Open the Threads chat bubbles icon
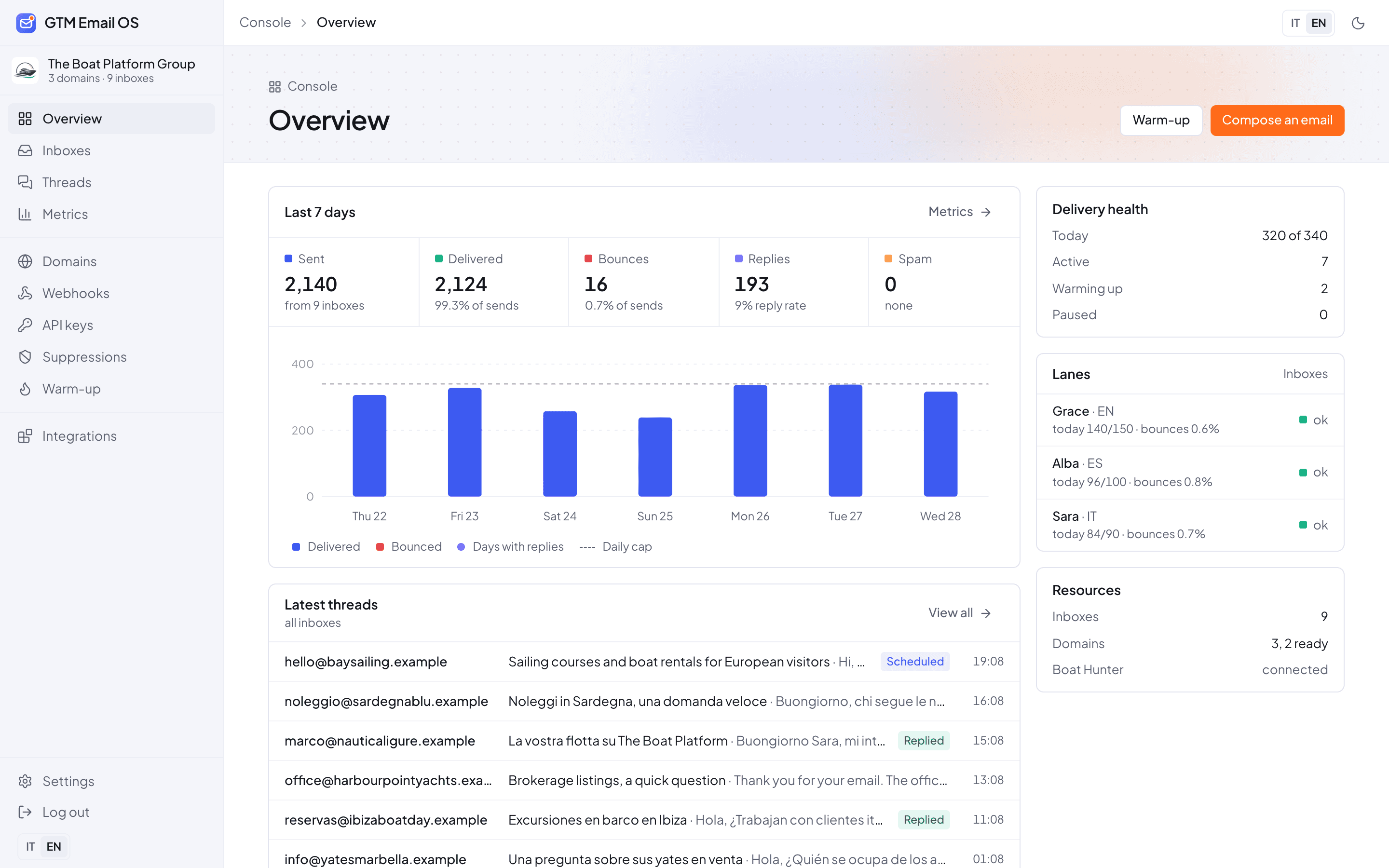Image resolution: width=1389 pixels, height=868 pixels. pos(25,183)
